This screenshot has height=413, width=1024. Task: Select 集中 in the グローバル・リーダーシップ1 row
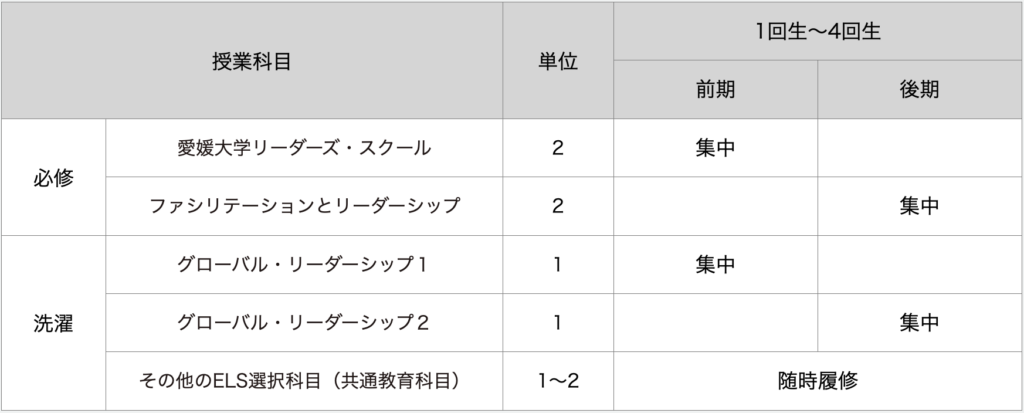tap(715, 264)
